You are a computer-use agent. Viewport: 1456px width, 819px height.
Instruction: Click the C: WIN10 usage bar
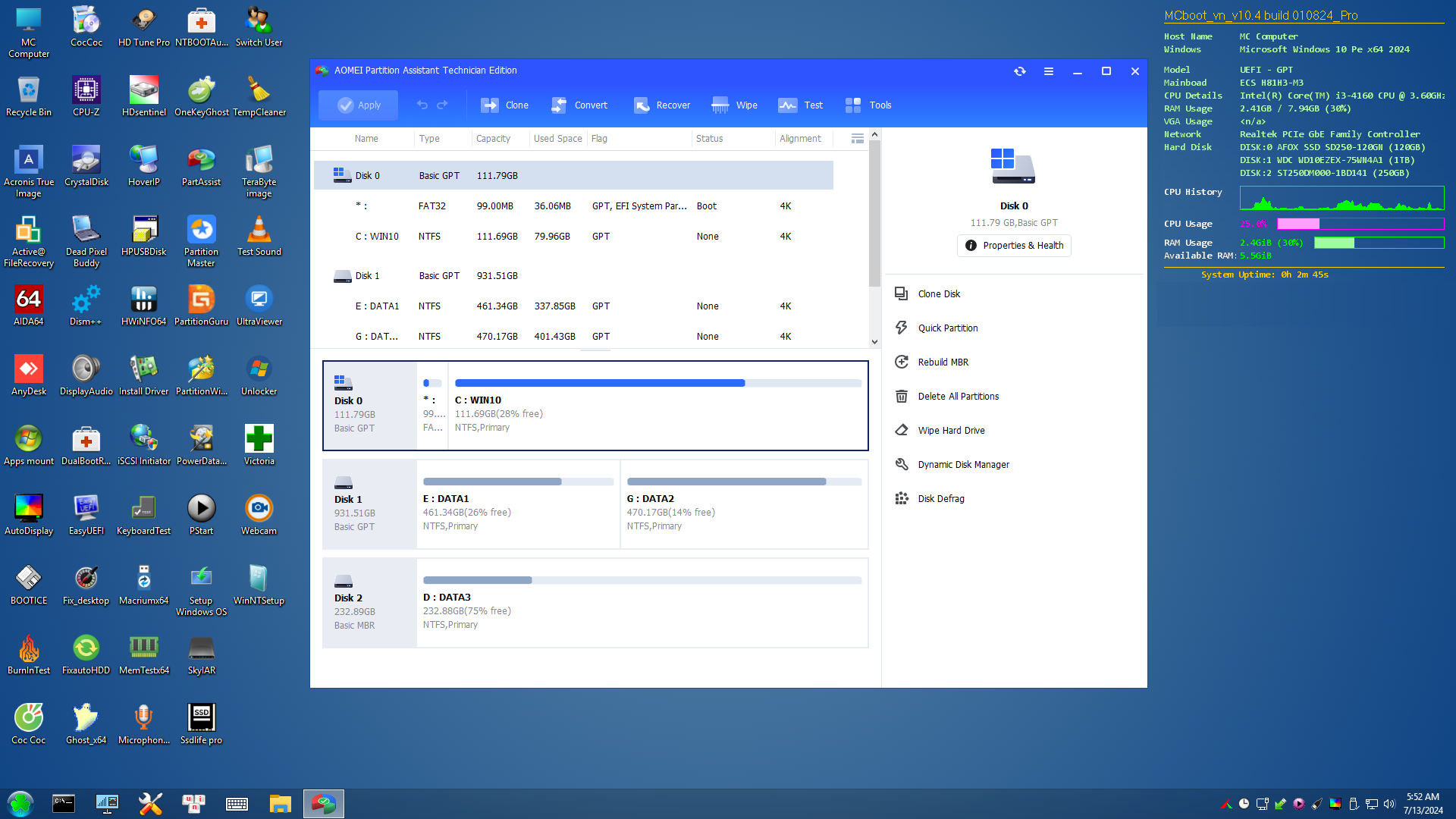point(657,384)
